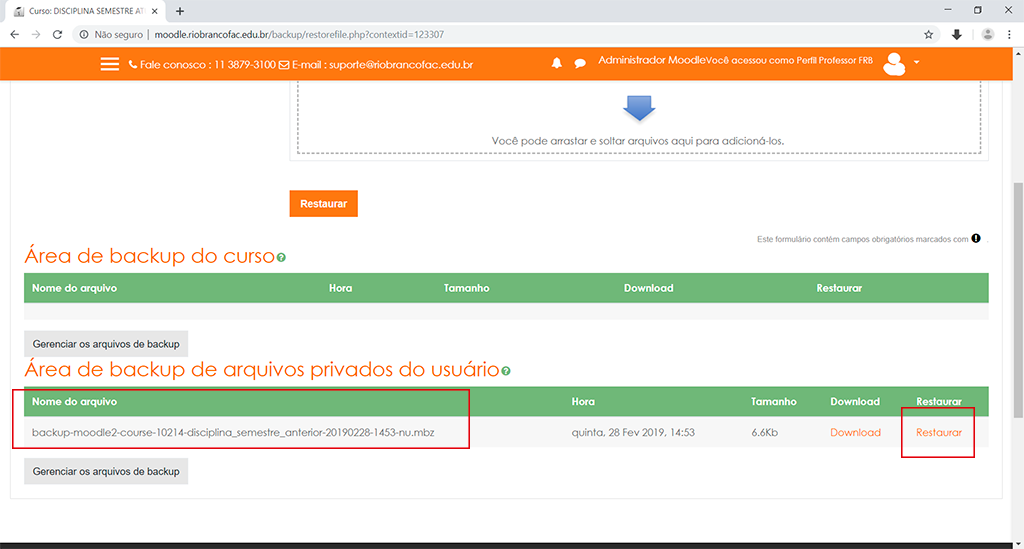Click the help icon beside arquivos privados do usuário
The width and height of the screenshot is (1024, 549).
505,371
